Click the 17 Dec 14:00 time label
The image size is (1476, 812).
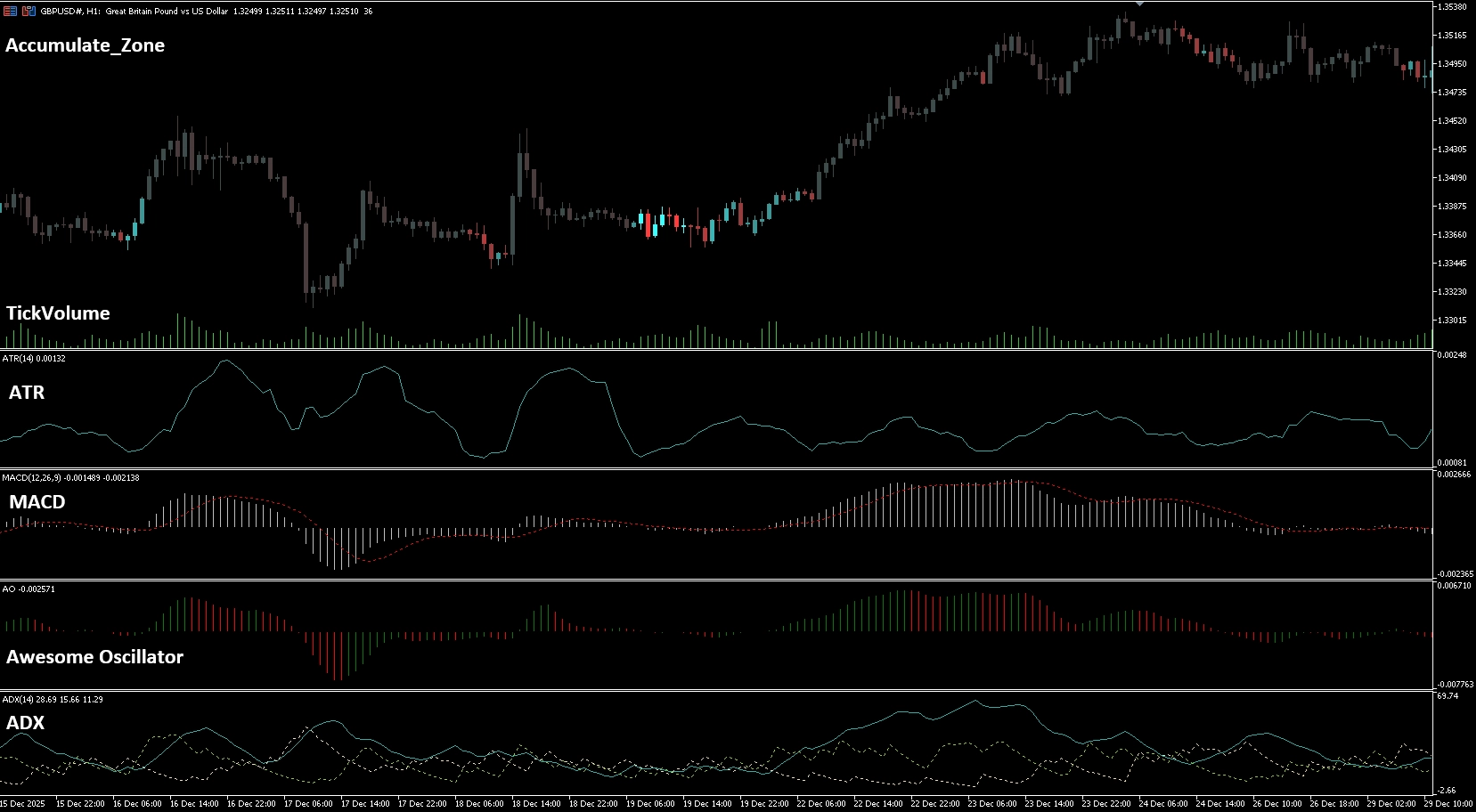(x=365, y=804)
